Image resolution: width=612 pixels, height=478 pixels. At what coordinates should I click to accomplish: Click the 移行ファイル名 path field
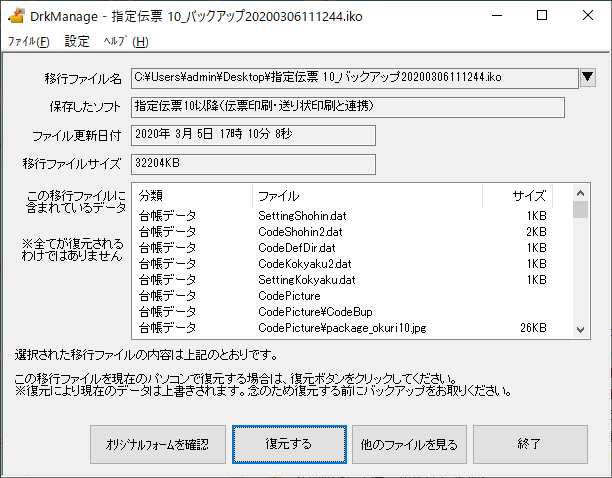tap(354, 78)
